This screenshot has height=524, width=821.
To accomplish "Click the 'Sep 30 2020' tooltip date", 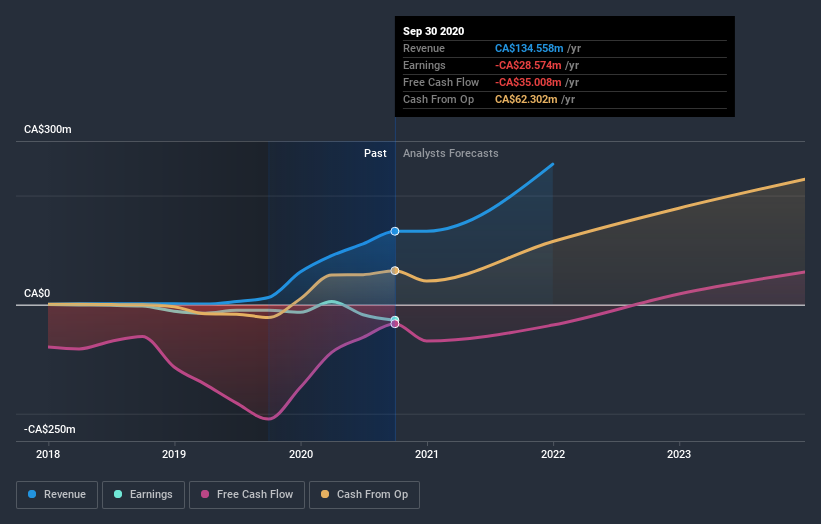I will pos(434,31).
